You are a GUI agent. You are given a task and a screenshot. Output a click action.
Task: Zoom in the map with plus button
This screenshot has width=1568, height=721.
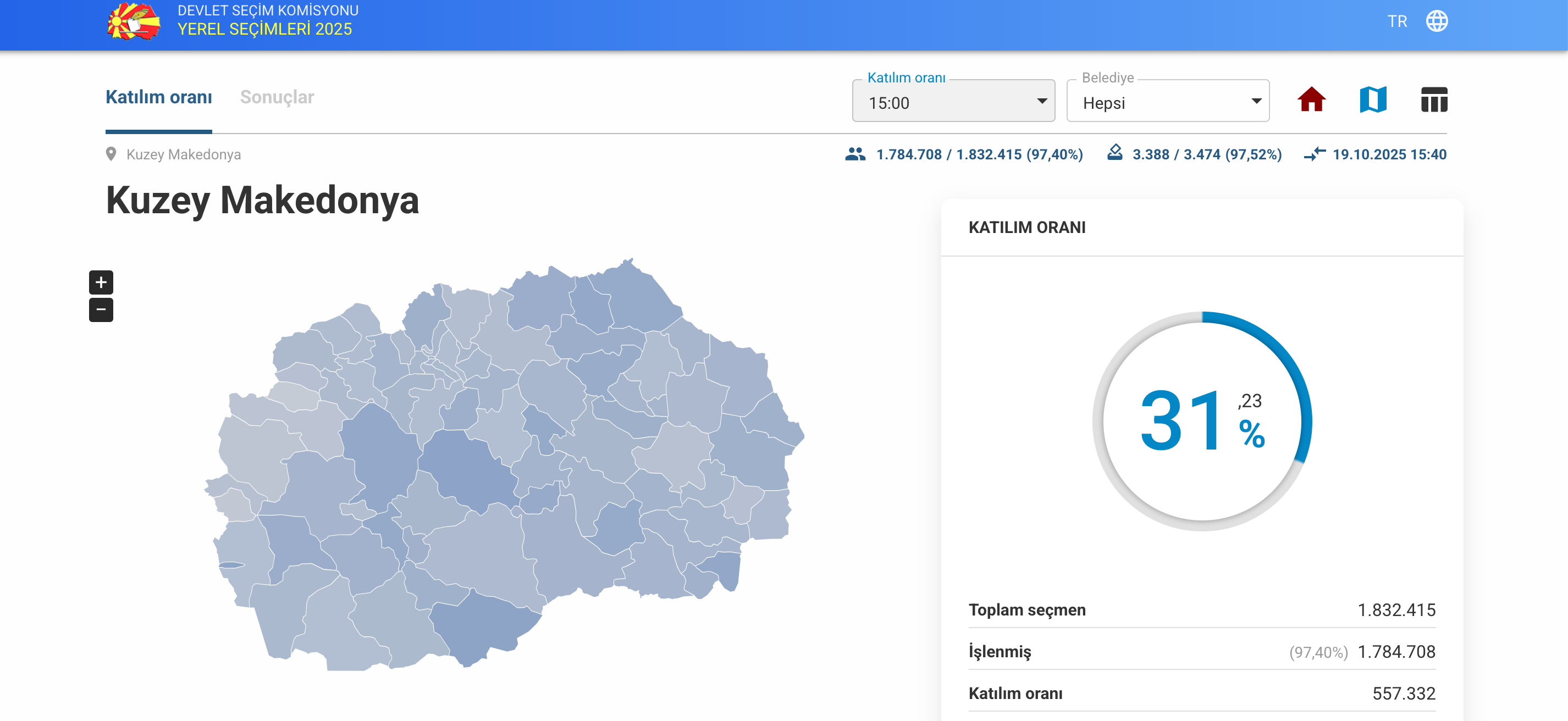coord(101,282)
